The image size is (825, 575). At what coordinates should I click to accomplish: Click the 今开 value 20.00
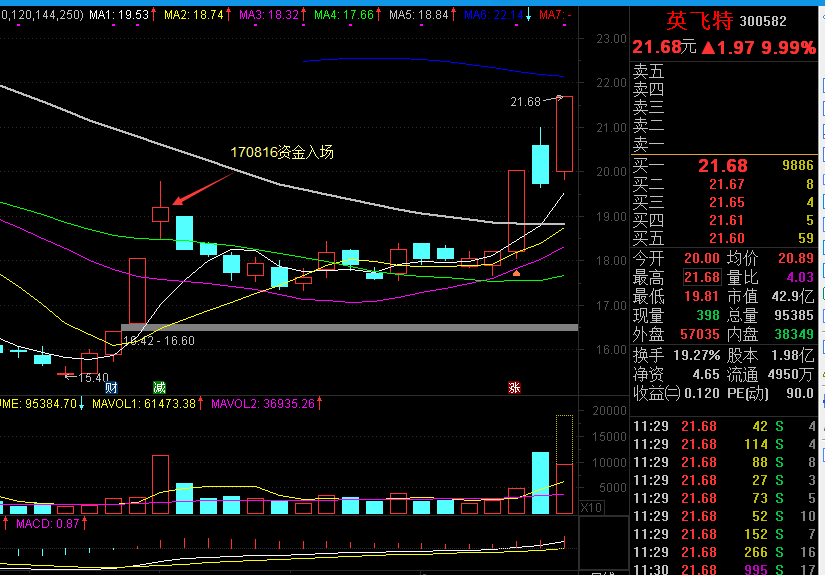pyautogui.click(x=701, y=258)
